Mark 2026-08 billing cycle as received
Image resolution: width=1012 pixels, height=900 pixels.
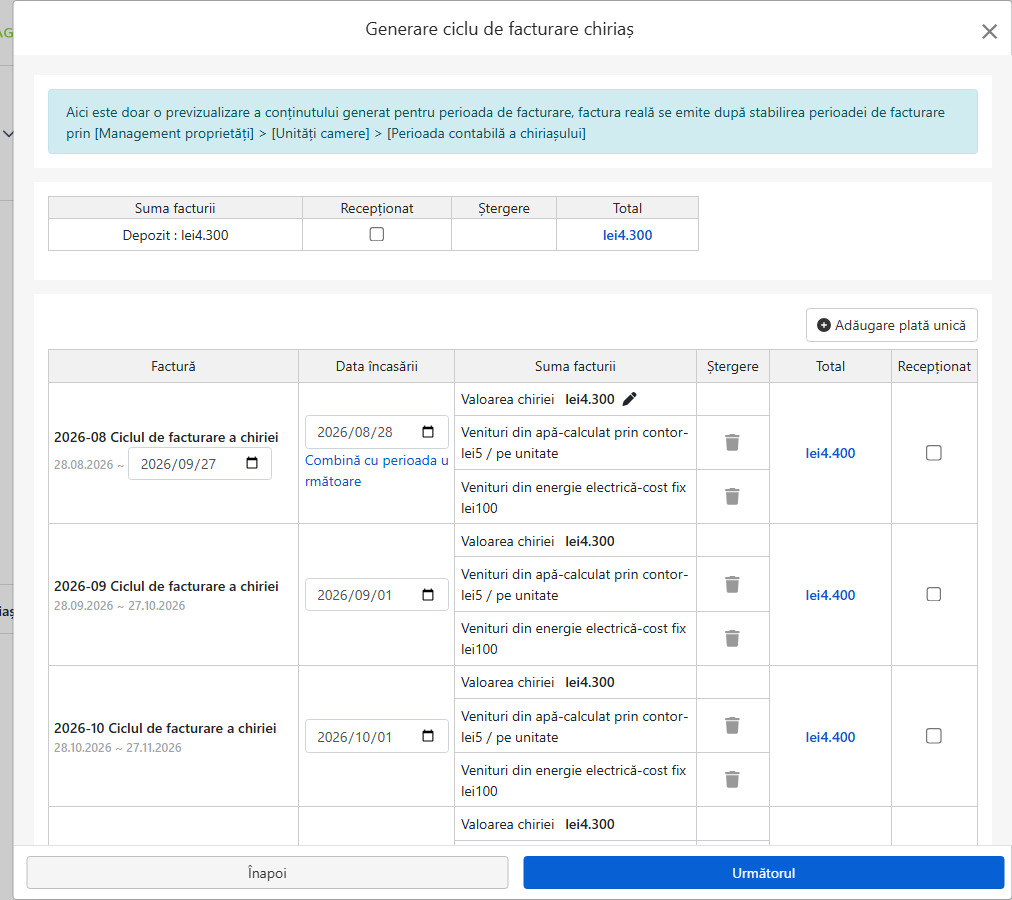(933, 453)
